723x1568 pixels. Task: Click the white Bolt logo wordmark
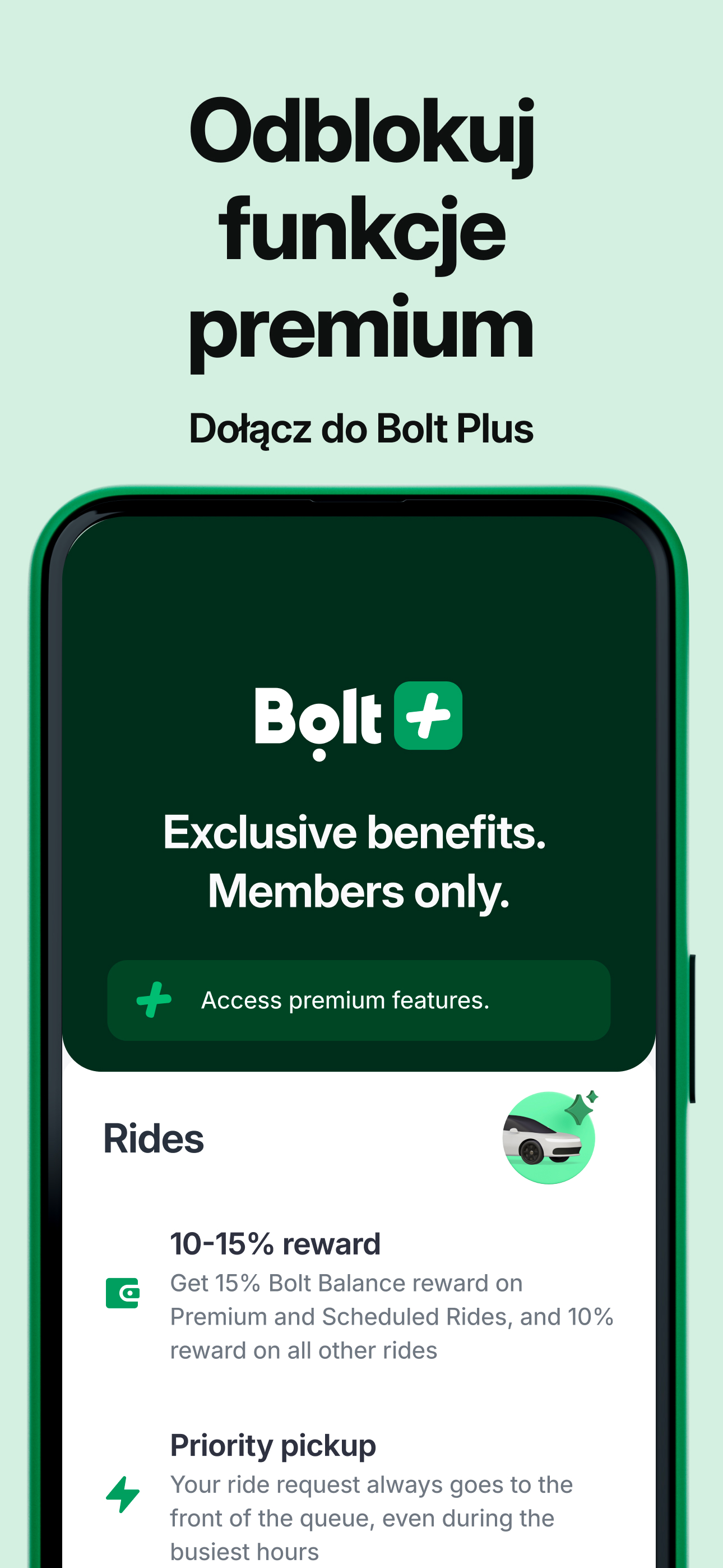coord(318,722)
